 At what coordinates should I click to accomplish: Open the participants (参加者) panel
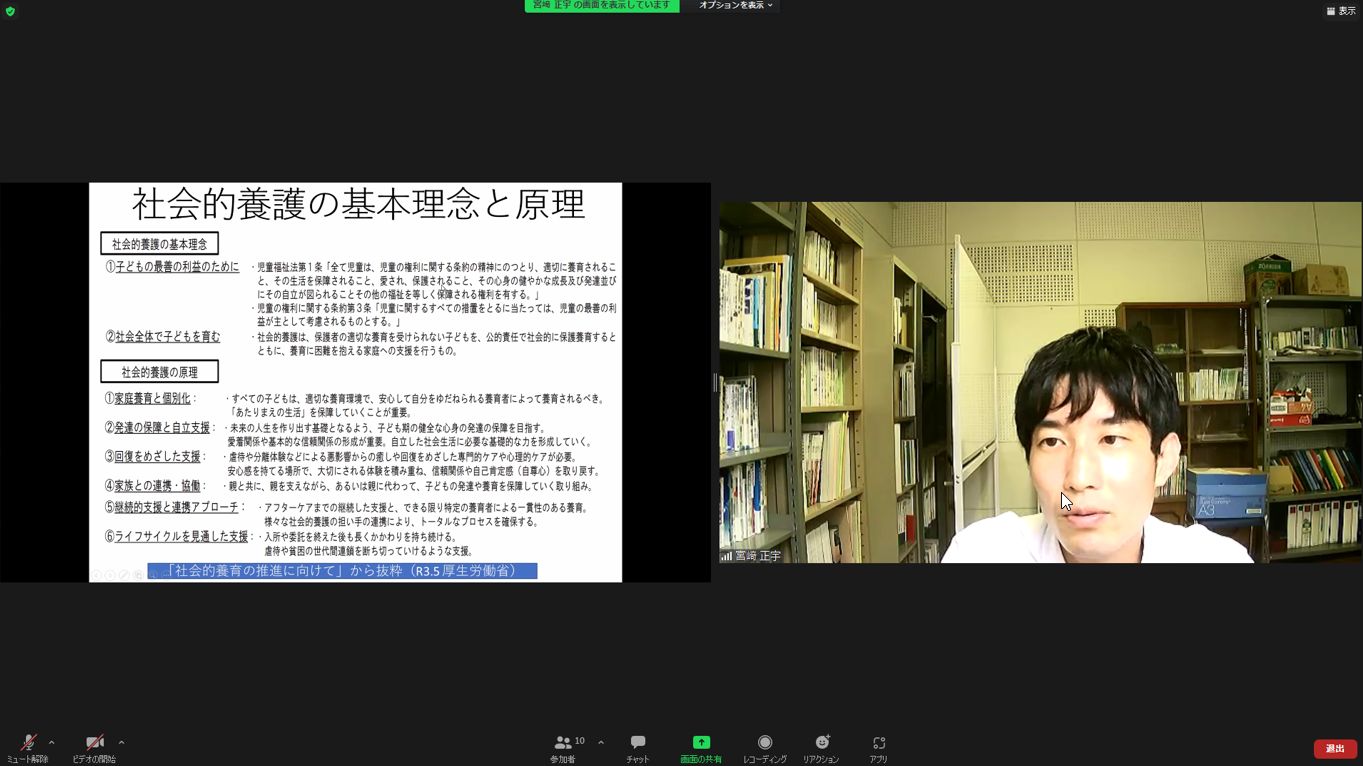coord(563,745)
